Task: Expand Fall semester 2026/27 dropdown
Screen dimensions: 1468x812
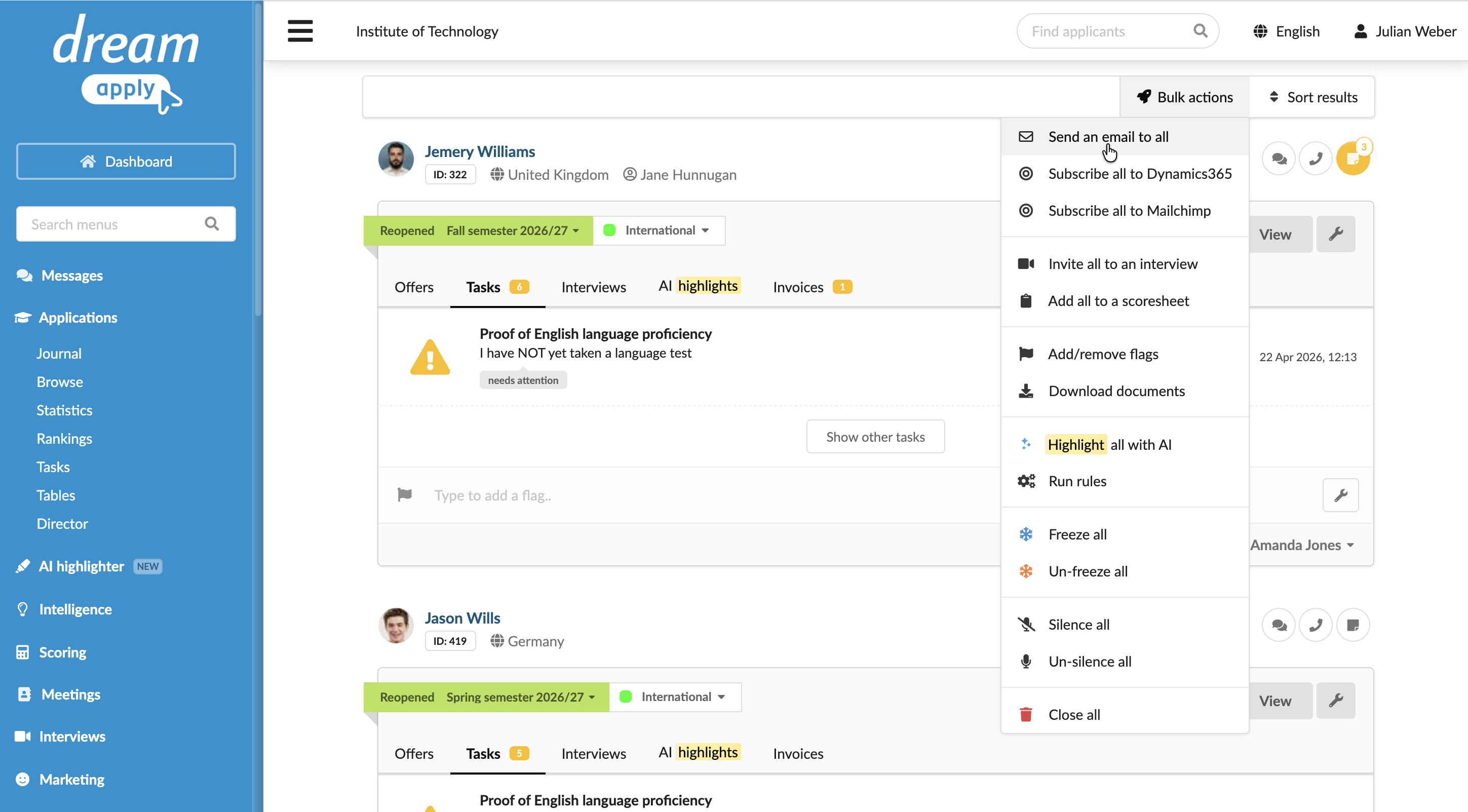Action: 512,231
